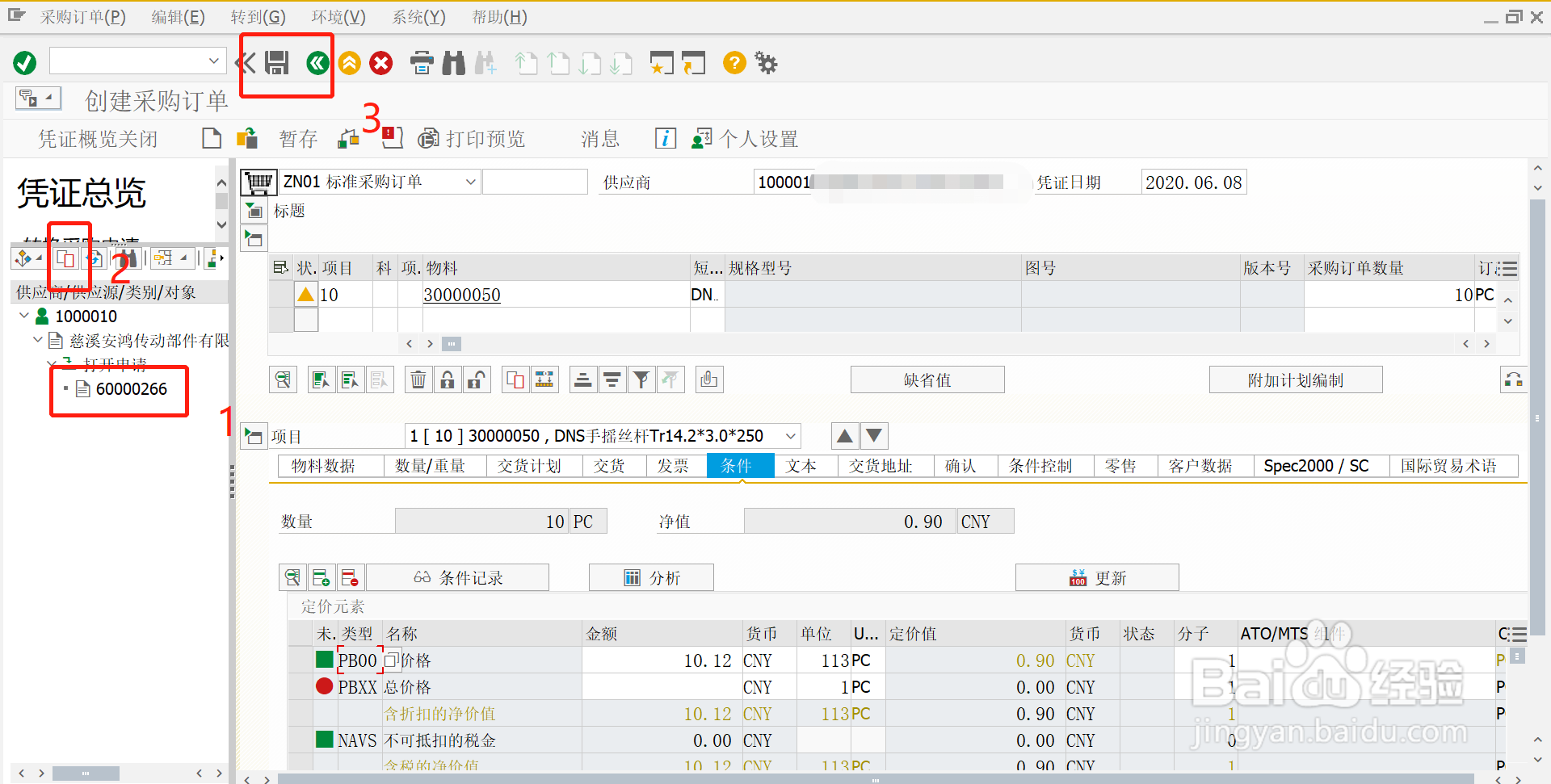Viewport: 1551px width, 784px height.
Task: Click the insert condition row icon with green plus
Action: (x=322, y=578)
